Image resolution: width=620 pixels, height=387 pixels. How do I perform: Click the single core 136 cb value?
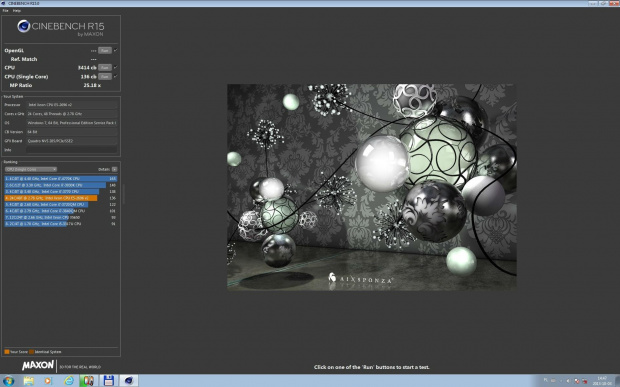pyautogui.click(x=89, y=77)
